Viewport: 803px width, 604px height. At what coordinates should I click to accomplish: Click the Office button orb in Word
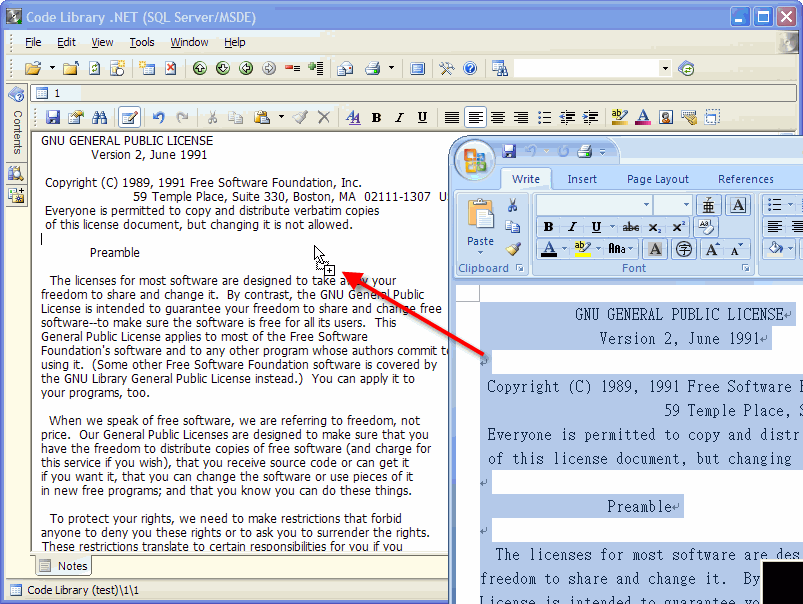475,160
